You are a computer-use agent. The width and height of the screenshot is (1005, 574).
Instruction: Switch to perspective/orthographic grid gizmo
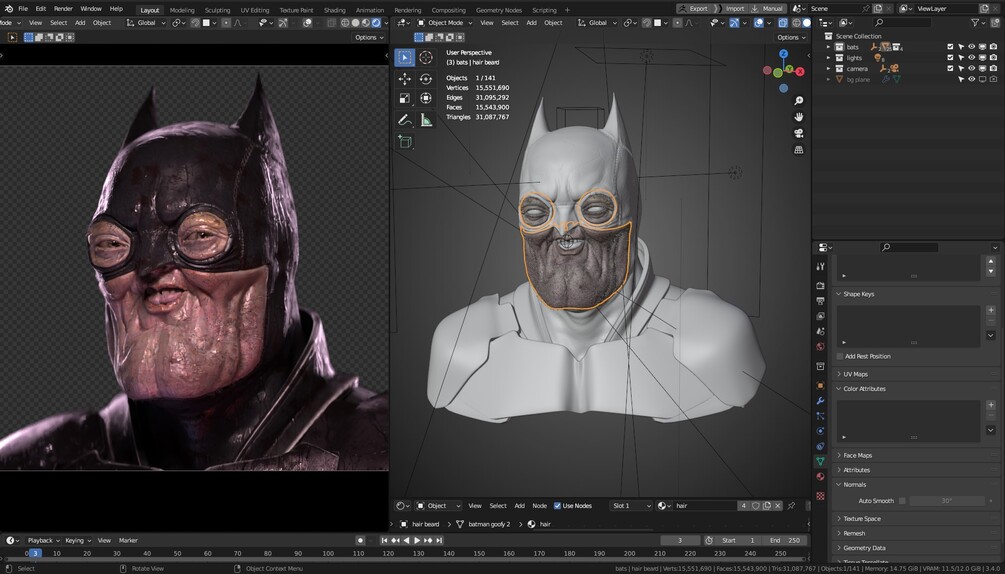[x=798, y=150]
